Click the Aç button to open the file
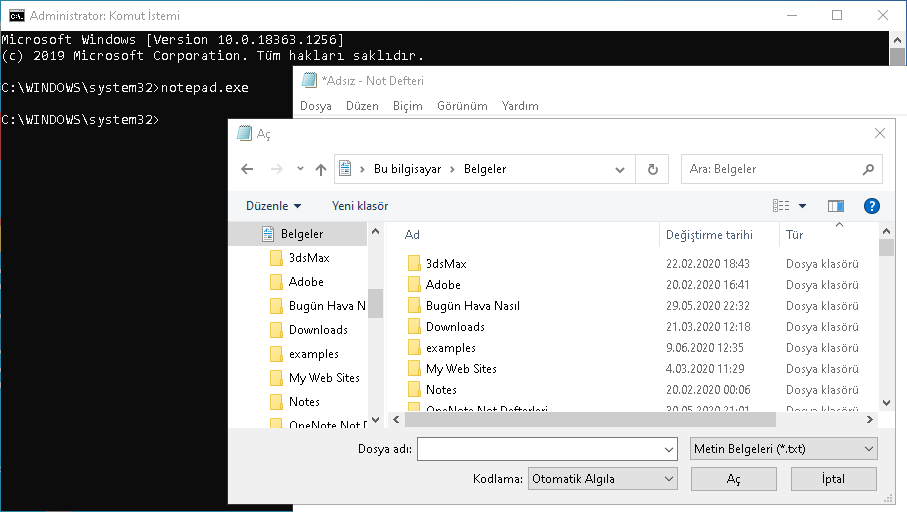The width and height of the screenshot is (907, 512). tap(734, 479)
